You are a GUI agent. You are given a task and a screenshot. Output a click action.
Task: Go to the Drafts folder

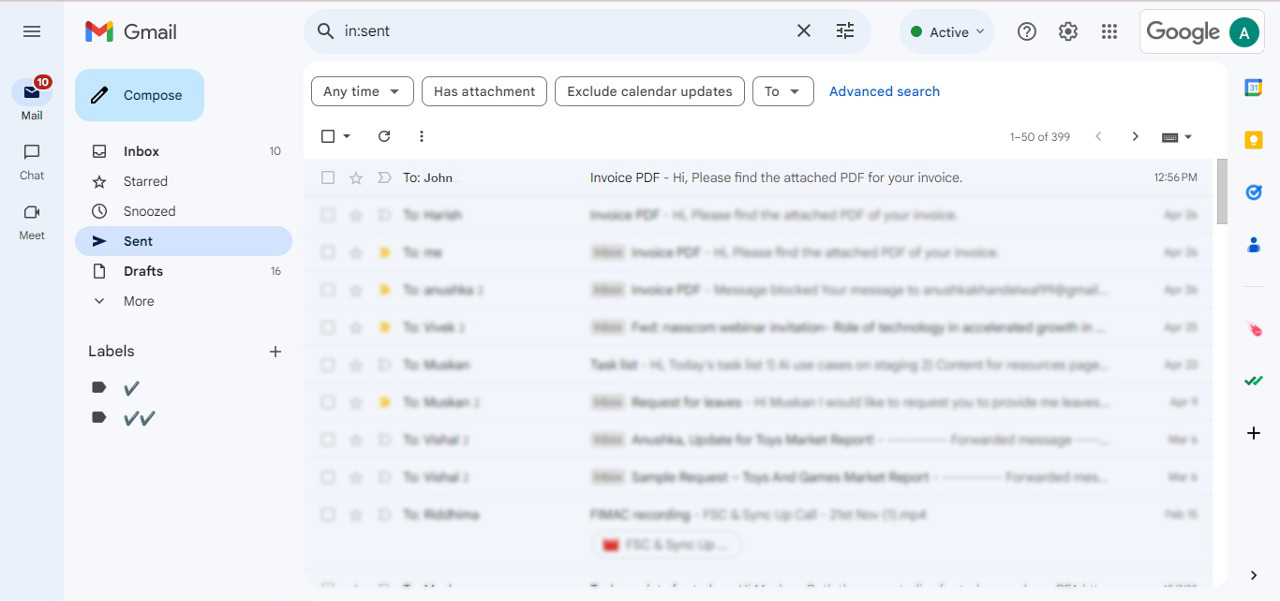(143, 271)
